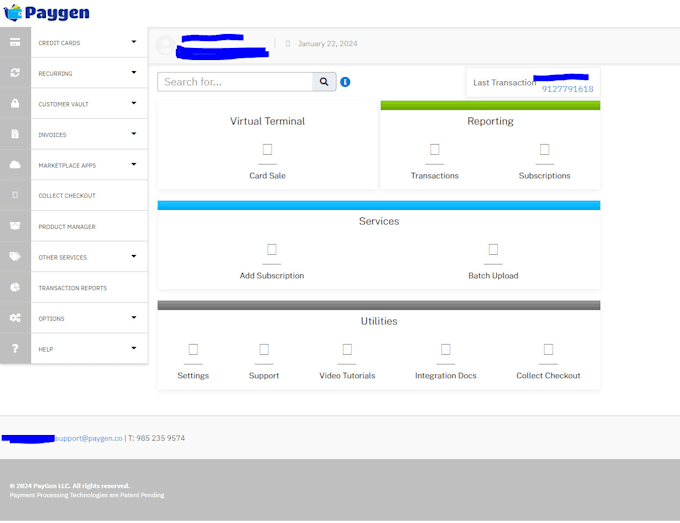Open the Card Sale link

pyautogui.click(x=267, y=176)
